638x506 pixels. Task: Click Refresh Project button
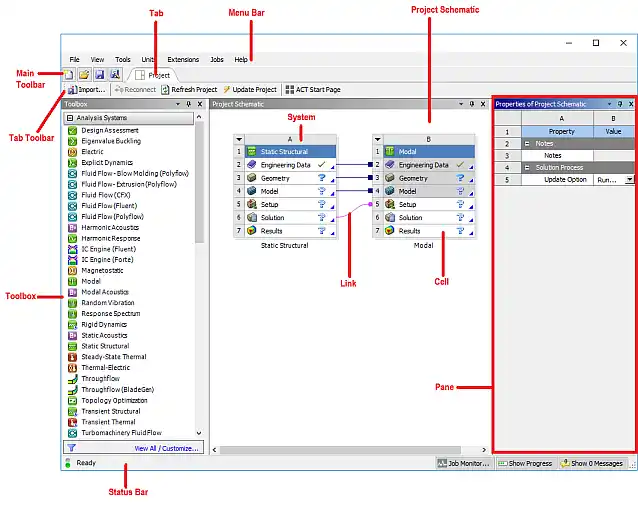point(189,90)
